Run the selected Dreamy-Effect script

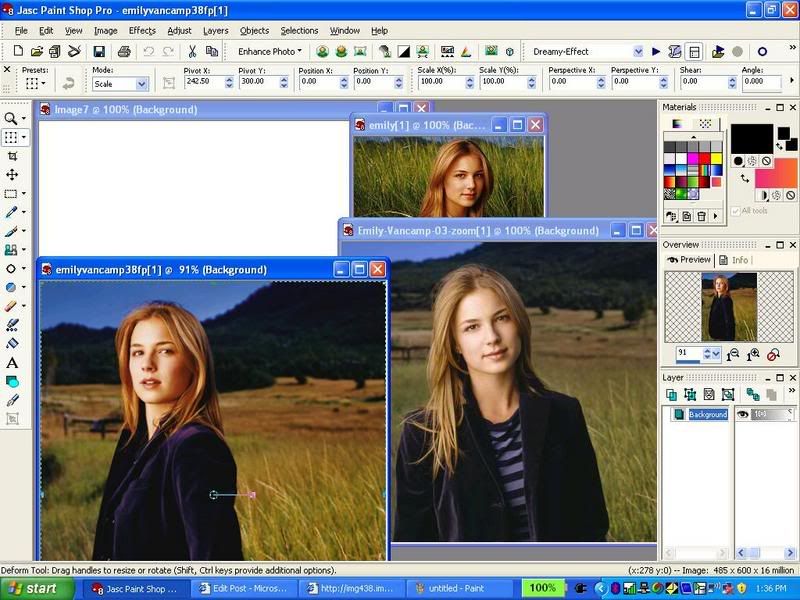[656, 51]
